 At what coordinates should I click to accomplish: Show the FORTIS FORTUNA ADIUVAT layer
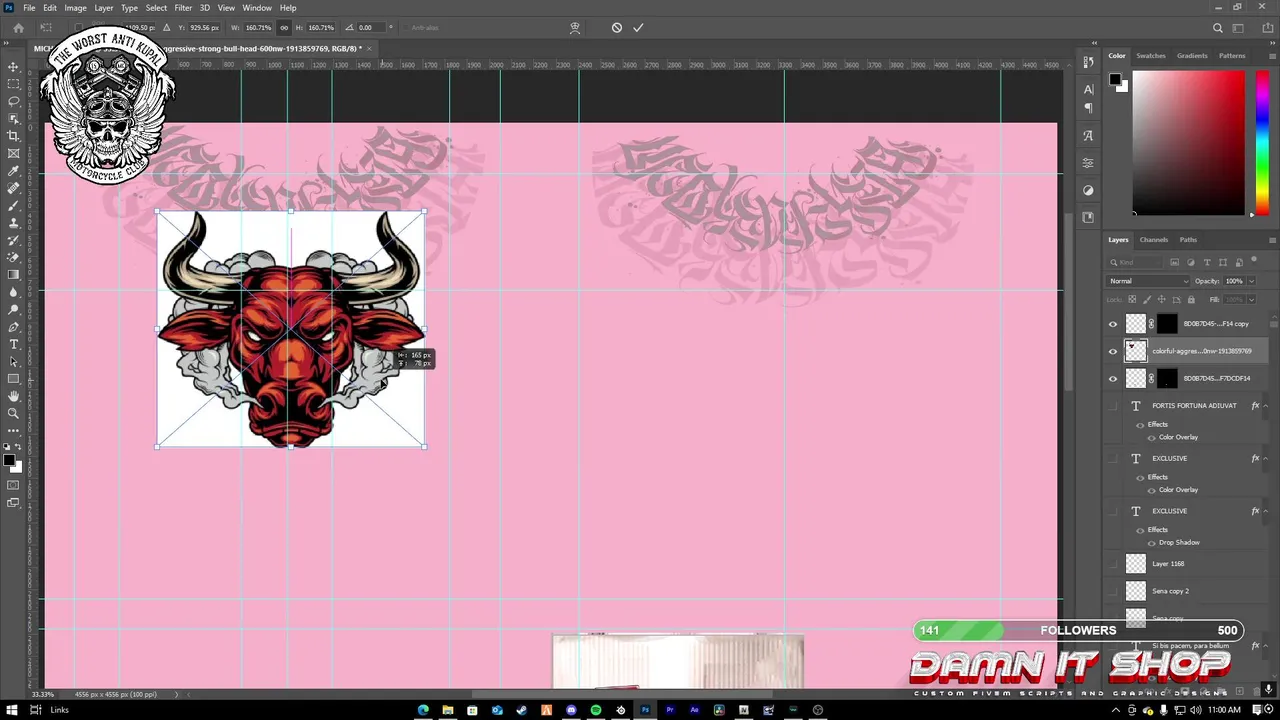coord(1113,406)
